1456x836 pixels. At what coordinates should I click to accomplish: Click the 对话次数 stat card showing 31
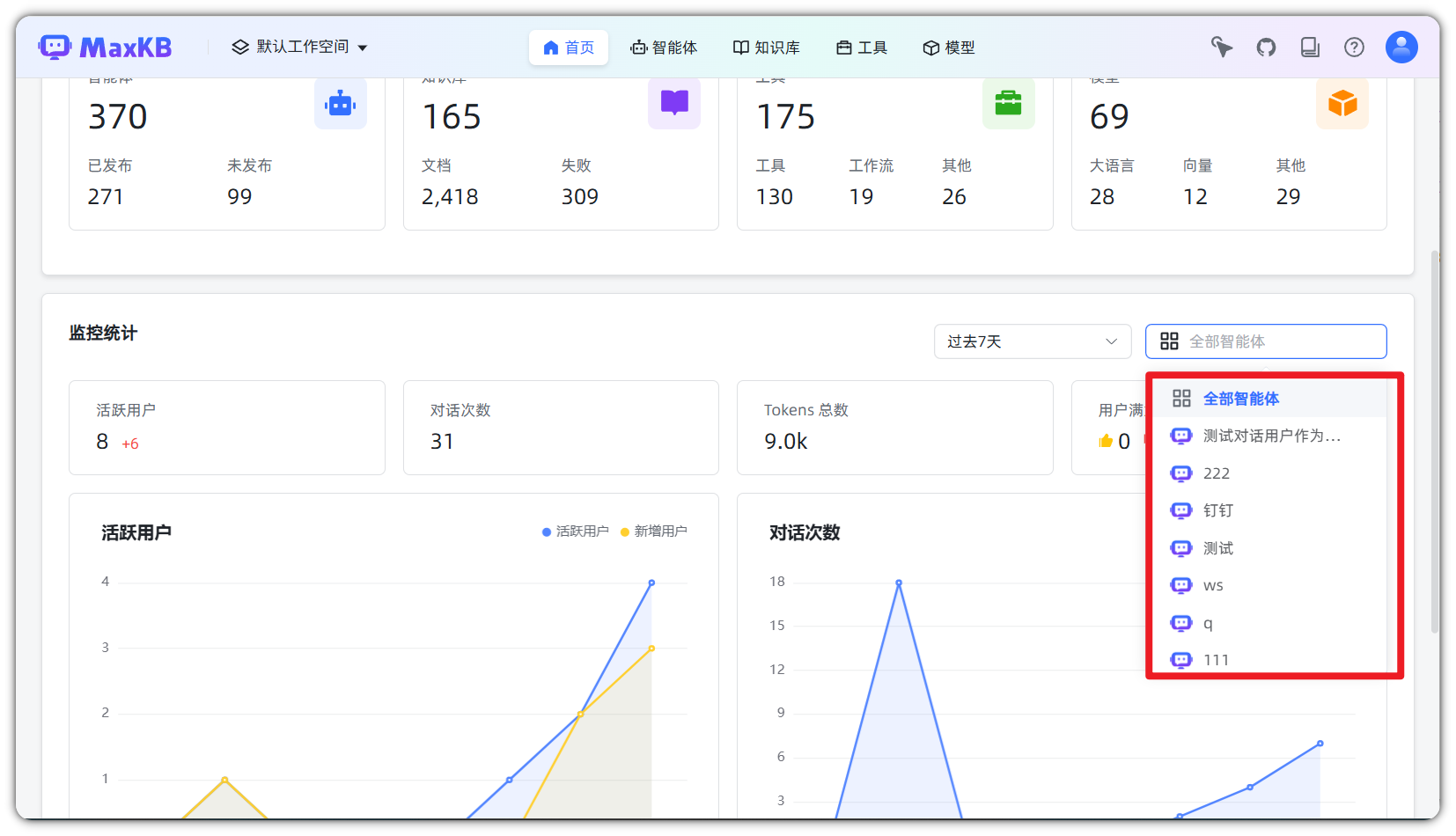561,428
